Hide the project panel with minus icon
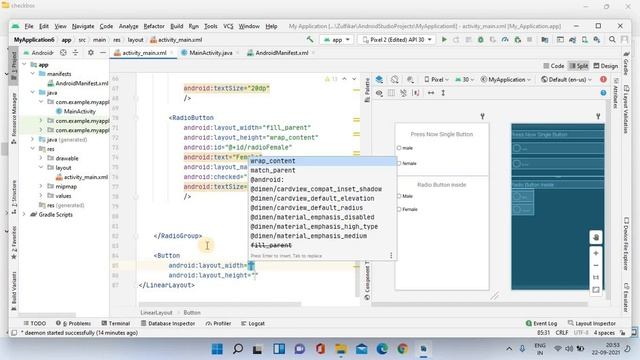Image resolution: width=640 pixels, height=360 pixels. click(x=103, y=53)
